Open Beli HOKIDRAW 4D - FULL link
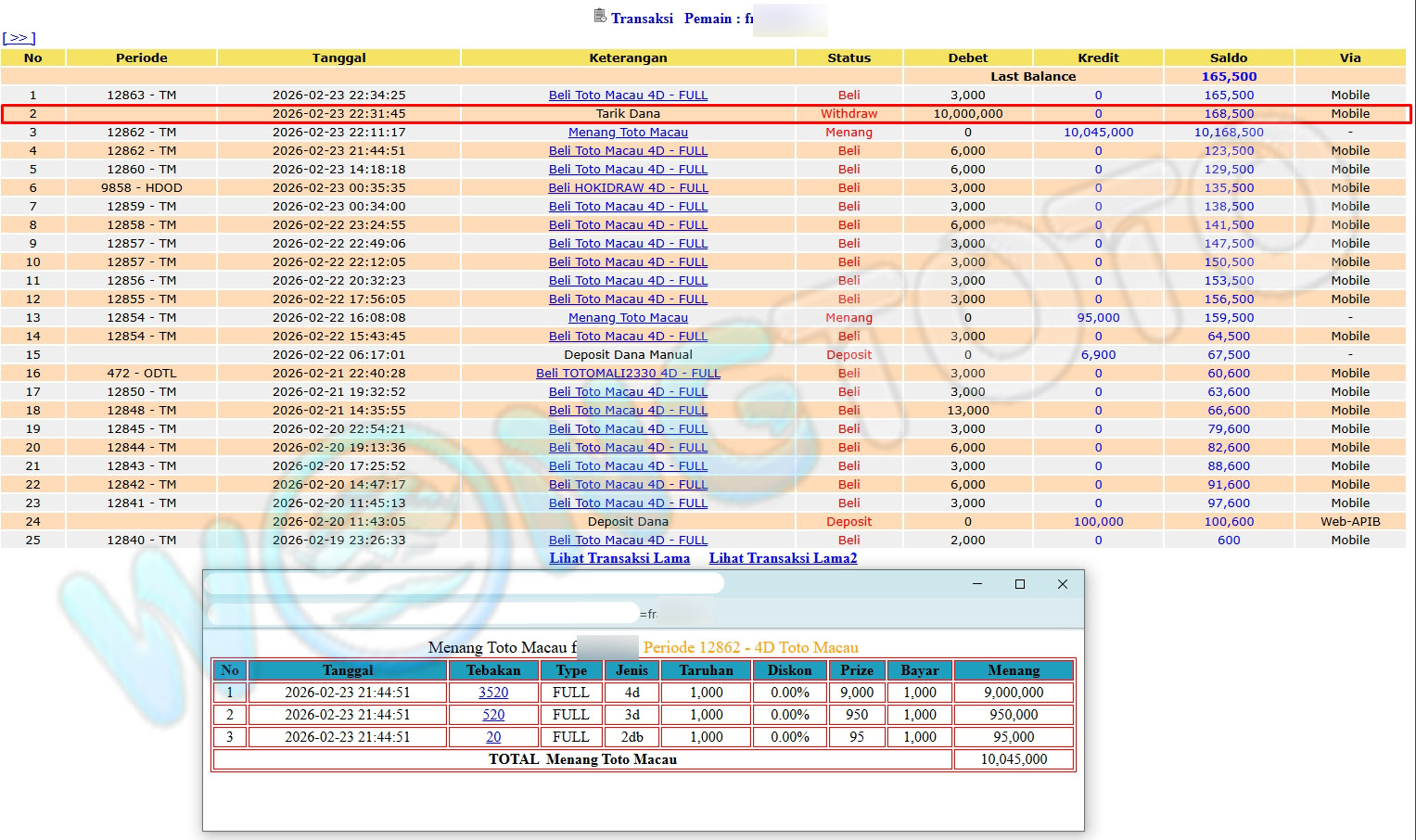 [628, 188]
